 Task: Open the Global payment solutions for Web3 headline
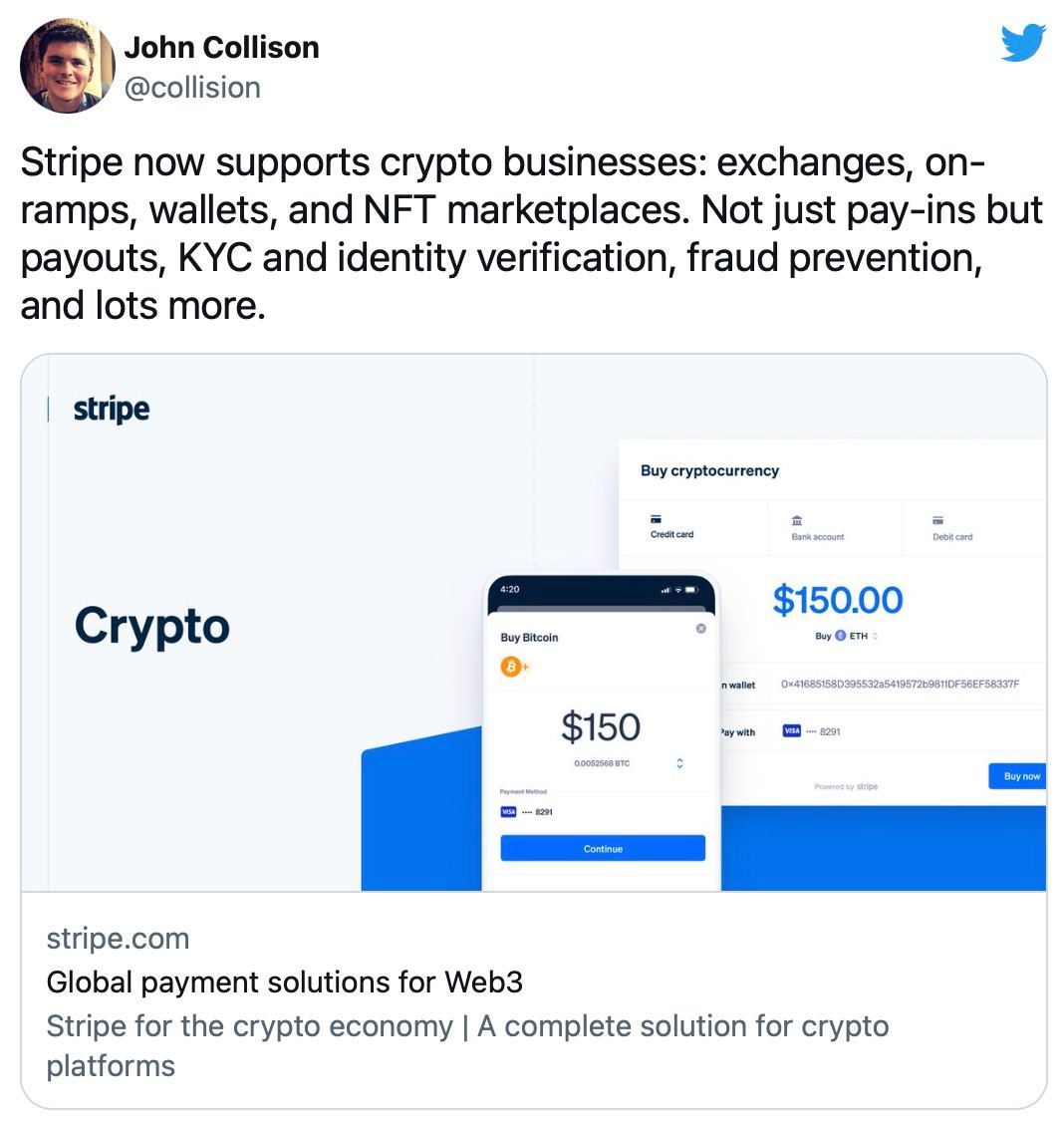[284, 982]
